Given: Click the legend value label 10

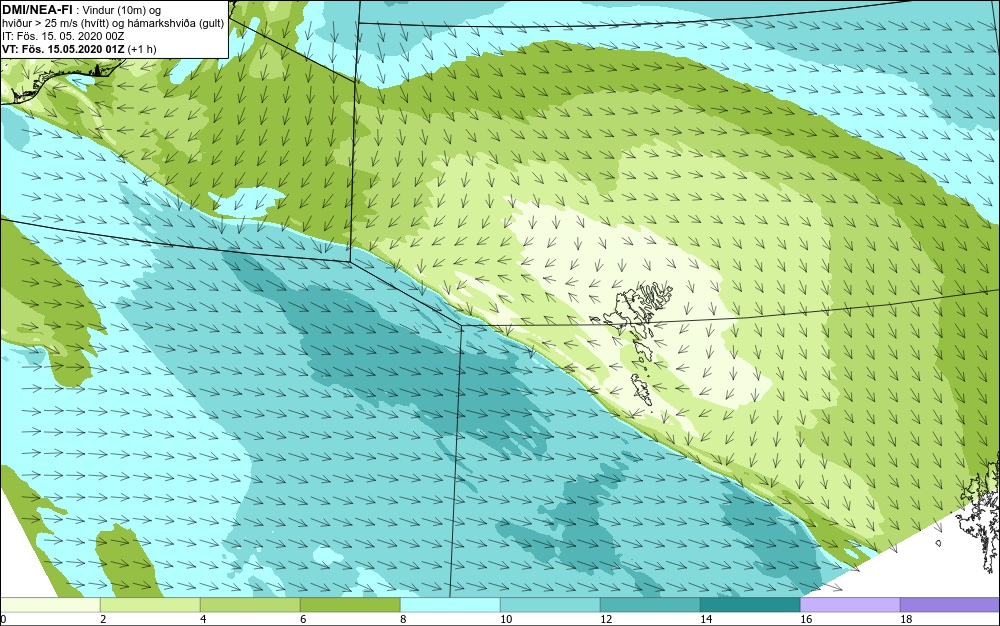Looking at the screenshot, I should (x=506, y=619).
